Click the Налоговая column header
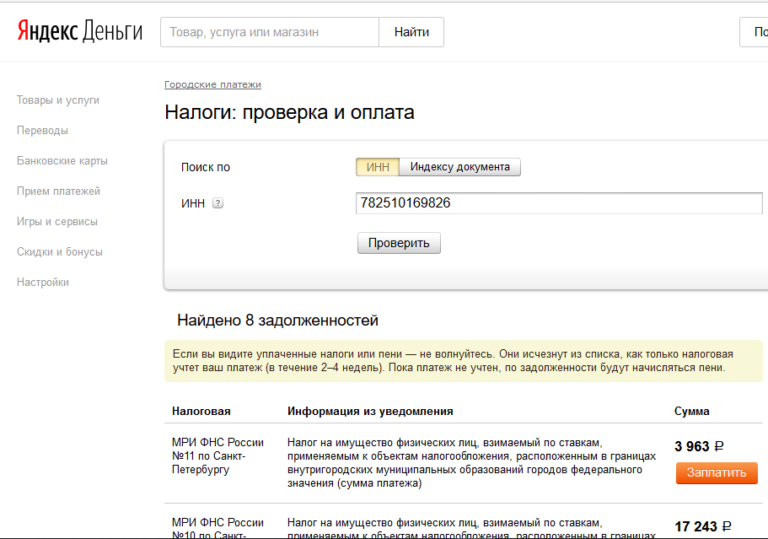768x539 pixels. point(201,411)
